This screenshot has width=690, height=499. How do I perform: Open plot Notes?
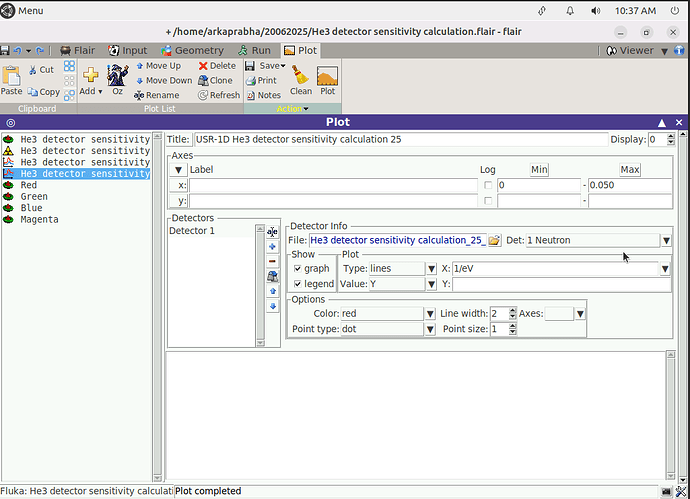coord(263,95)
